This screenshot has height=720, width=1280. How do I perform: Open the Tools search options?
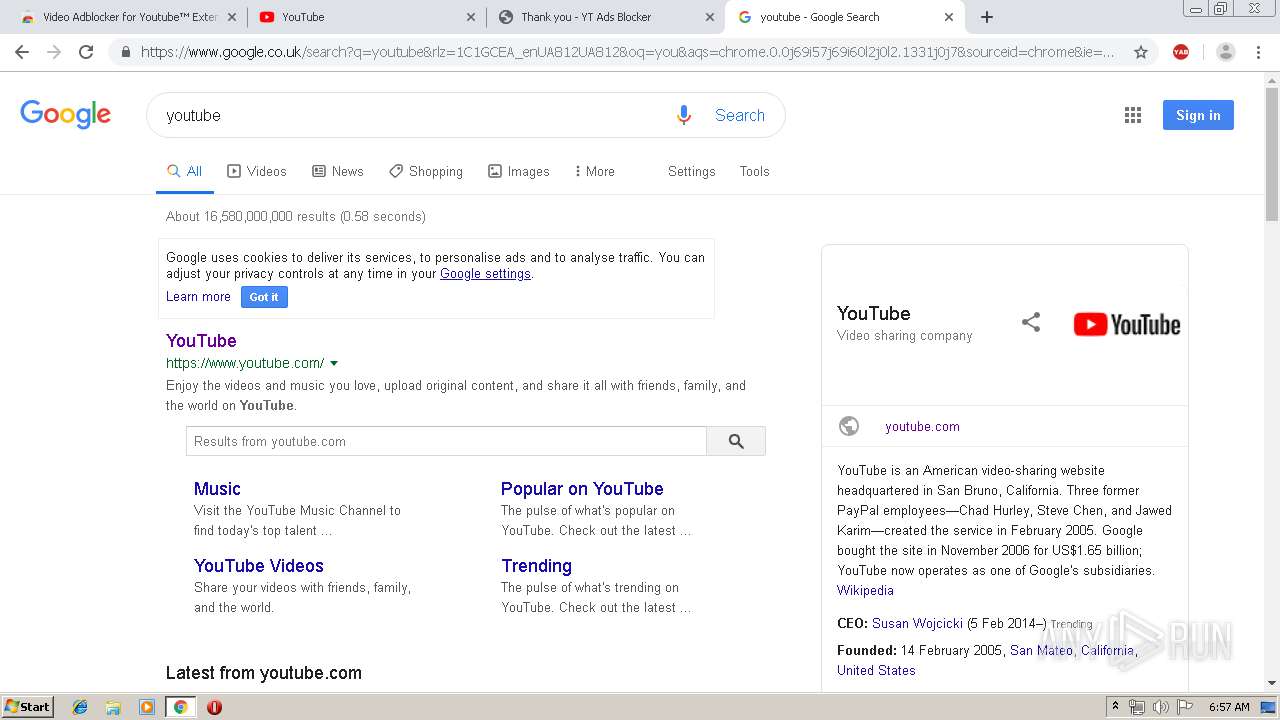[754, 171]
